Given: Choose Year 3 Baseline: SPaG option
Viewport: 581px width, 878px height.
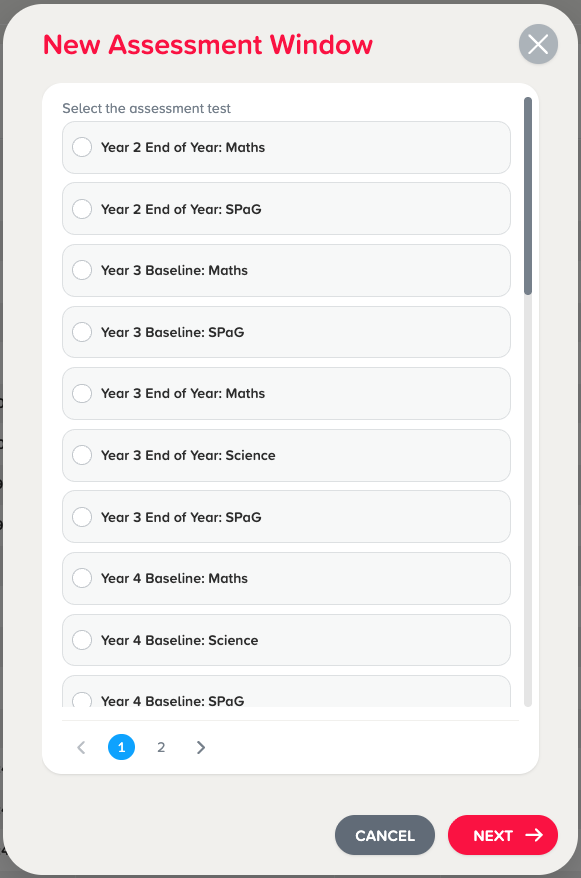Looking at the screenshot, I should (x=286, y=332).
